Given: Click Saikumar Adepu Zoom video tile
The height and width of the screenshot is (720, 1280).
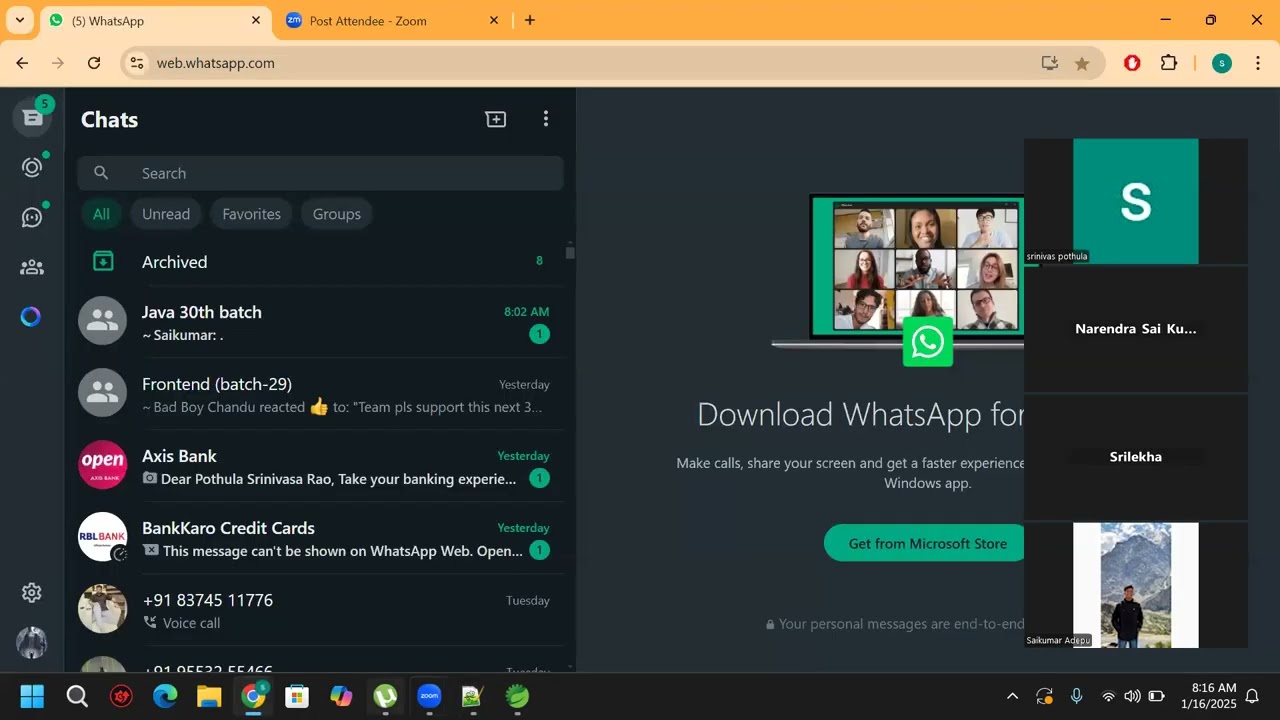Looking at the screenshot, I should tap(1136, 585).
